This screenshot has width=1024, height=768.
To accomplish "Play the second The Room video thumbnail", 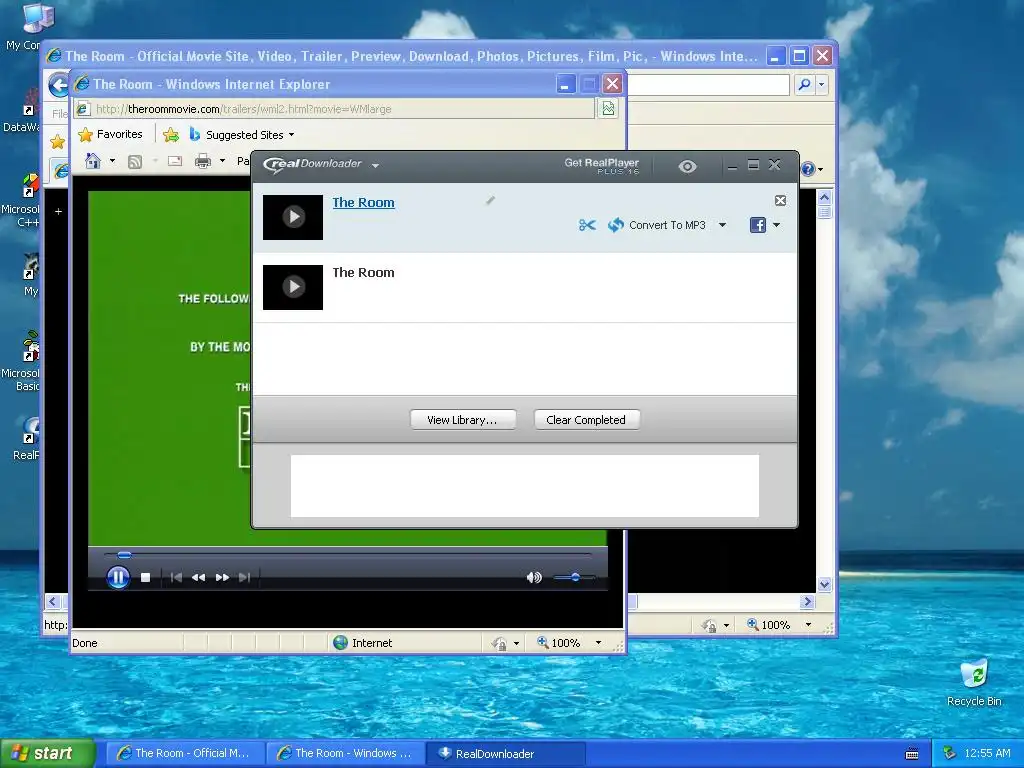I will point(293,287).
